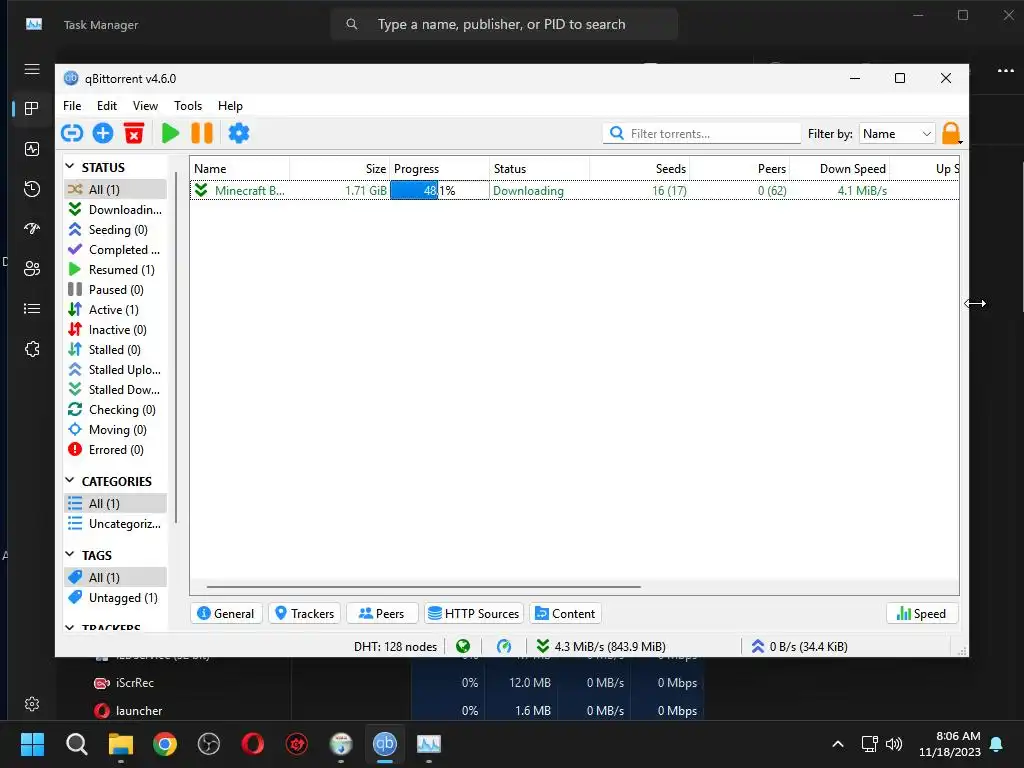This screenshot has height=768, width=1024.
Task: Sort by the Name column header
Action: pos(240,168)
